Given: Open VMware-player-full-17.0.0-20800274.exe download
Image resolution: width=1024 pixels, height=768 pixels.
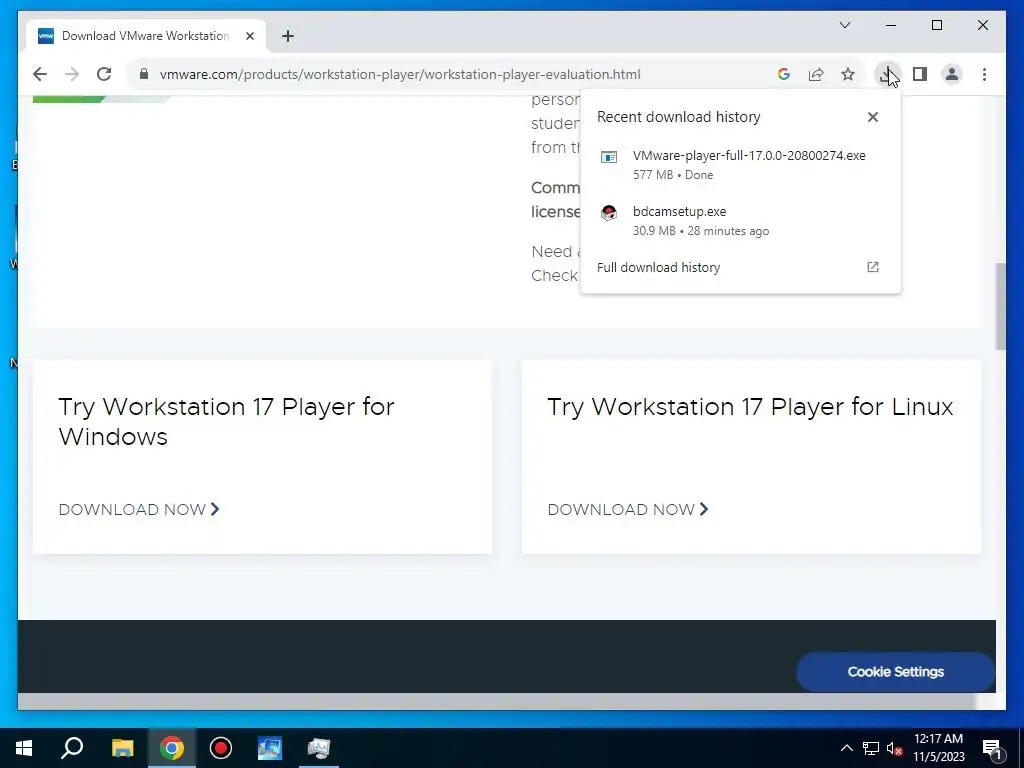Looking at the screenshot, I should tap(741, 165).
